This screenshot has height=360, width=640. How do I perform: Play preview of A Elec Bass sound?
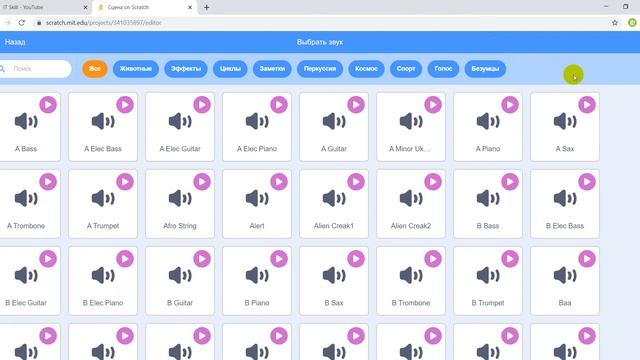[x=125, y=105]
